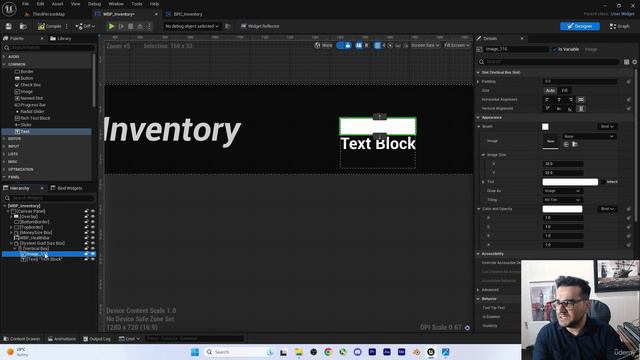Screen dimensions: 640x360
Task: Open the Bind Widgets tab
Action: [66, 188]
